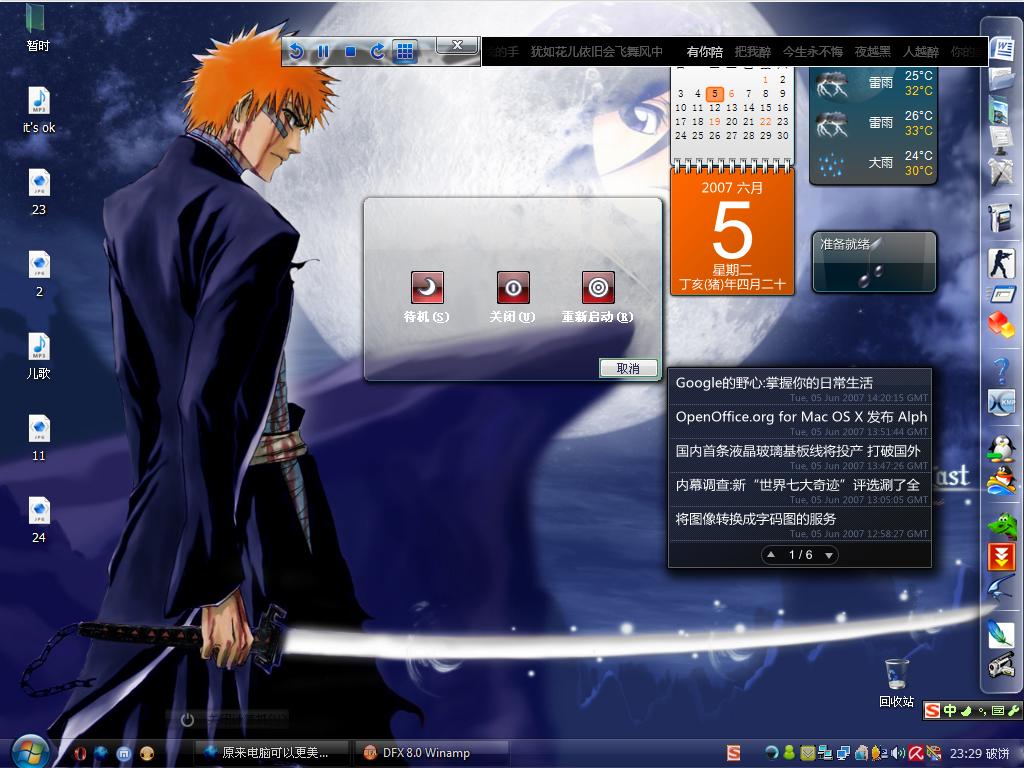This screenshot has height=768, width=1024.
Task: Open the monitor/computer icon in side dock
Action: [x=1002, y=139]
